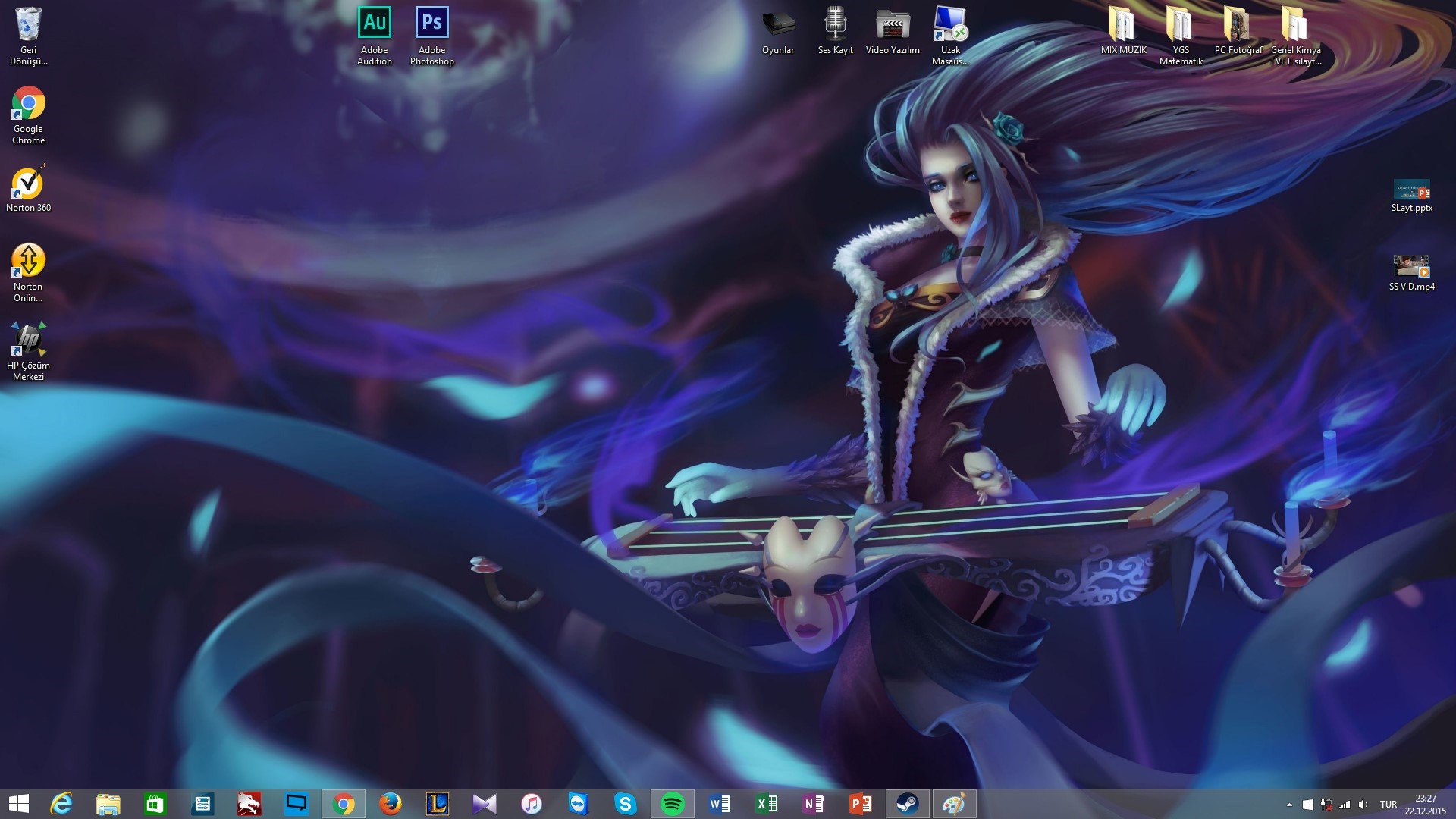
Task: Launch PowerPoint from the taskbar
Action: 861,804
